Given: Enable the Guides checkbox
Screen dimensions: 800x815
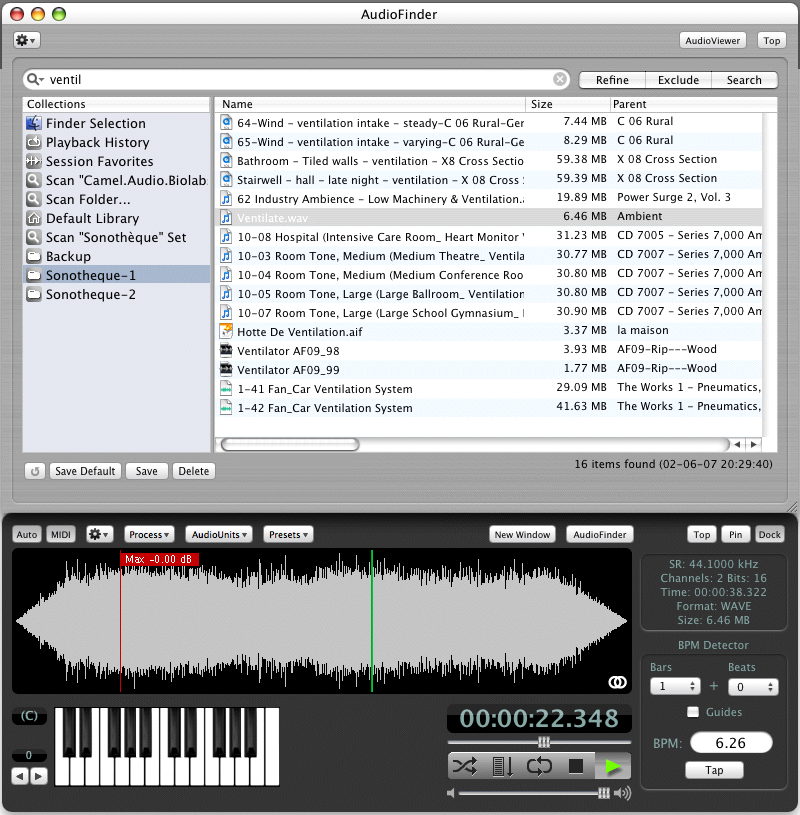Looking at the screenshot, I should [x=693, y=712].
